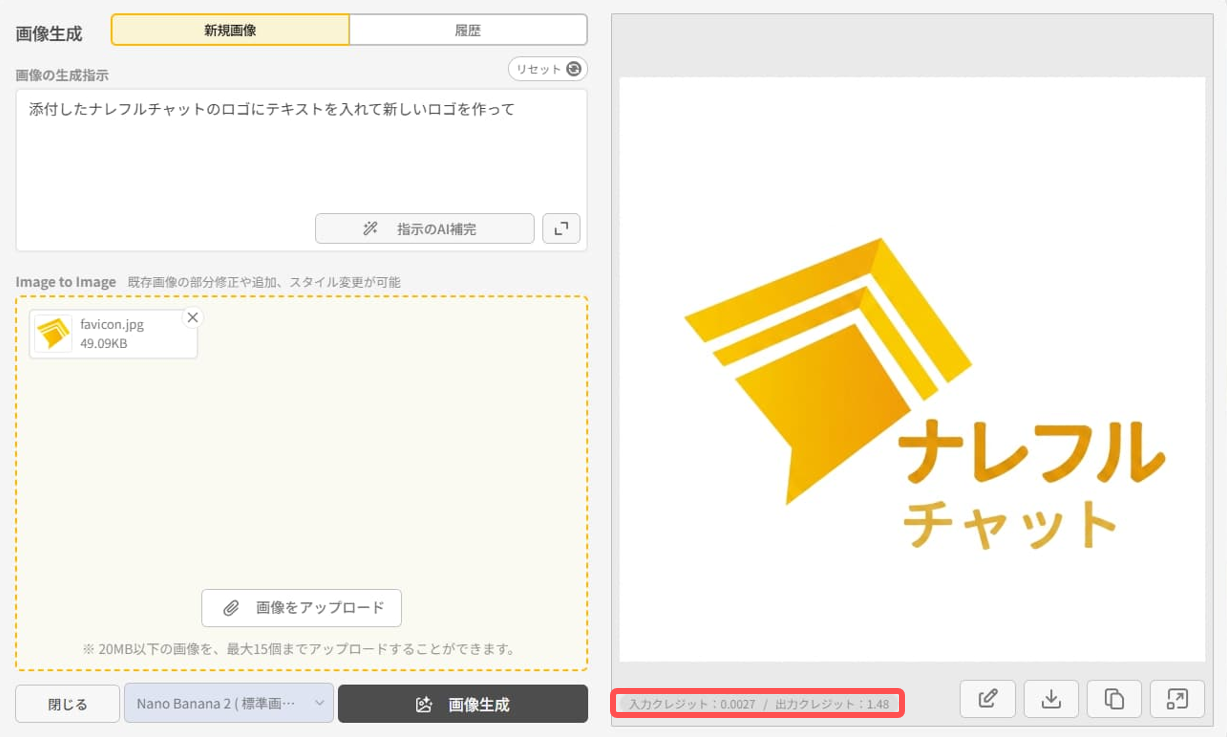1227x737 pixels.
Task: Remove favicon.jpg using the X icon
Action: click(193, 317)
